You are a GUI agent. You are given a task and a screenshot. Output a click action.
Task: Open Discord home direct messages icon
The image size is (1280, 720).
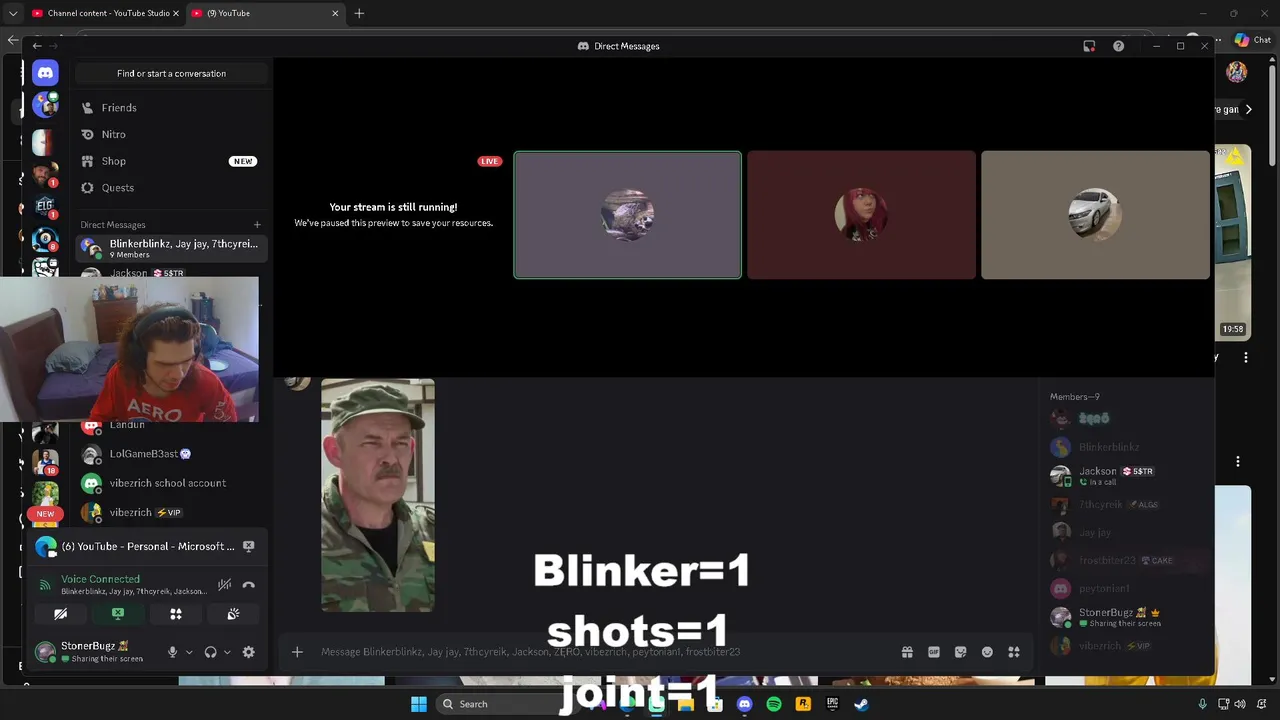pyautogui.click(x=44, y=73)
